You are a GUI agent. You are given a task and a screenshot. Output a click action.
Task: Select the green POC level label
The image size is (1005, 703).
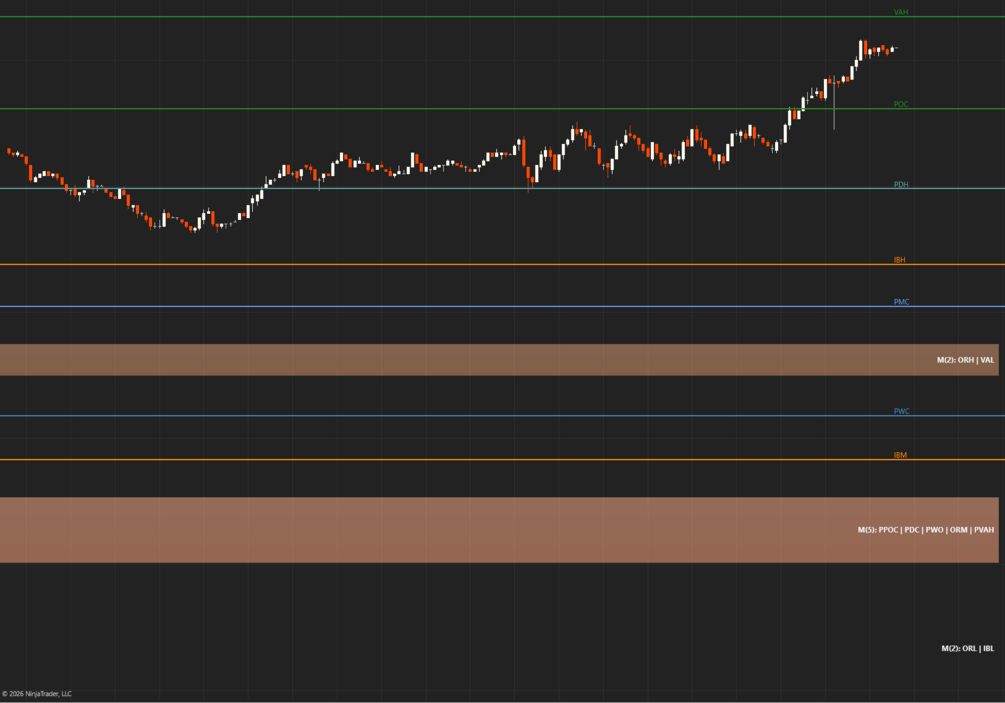coord(901,104)
